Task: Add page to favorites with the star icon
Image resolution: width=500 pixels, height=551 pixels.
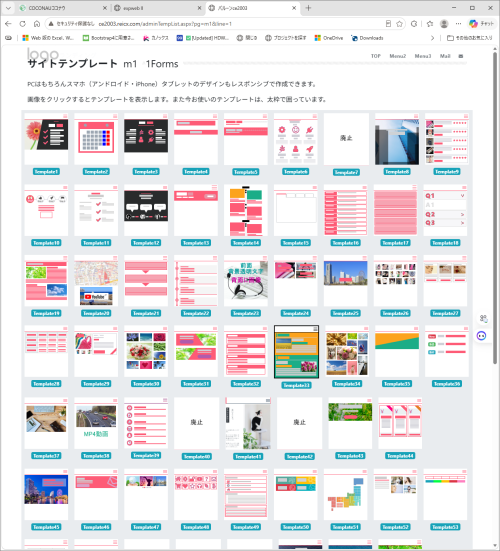Action: (x=400, y=24)
